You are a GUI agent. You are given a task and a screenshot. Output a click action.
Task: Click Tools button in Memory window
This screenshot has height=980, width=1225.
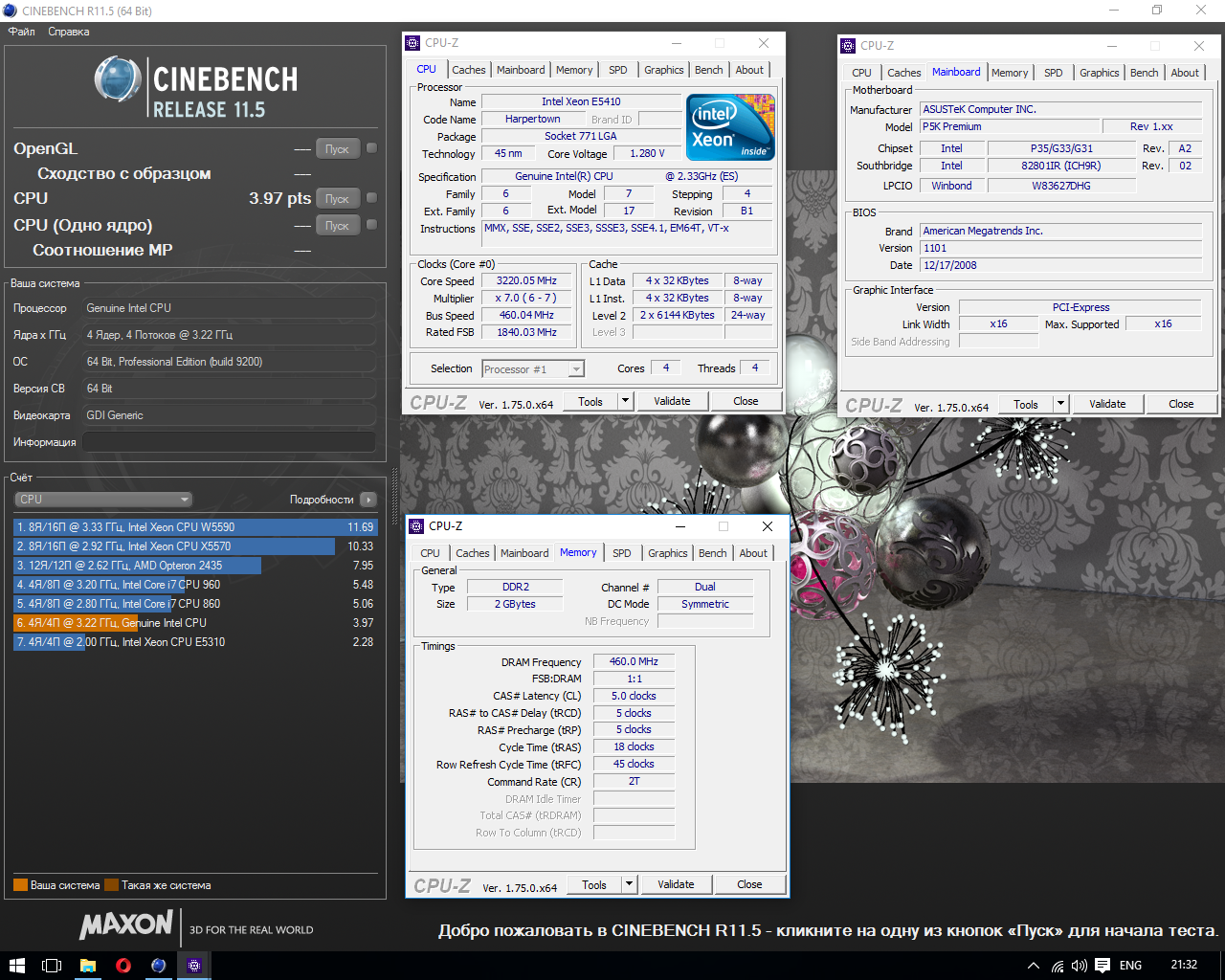[x=594, y=884]
